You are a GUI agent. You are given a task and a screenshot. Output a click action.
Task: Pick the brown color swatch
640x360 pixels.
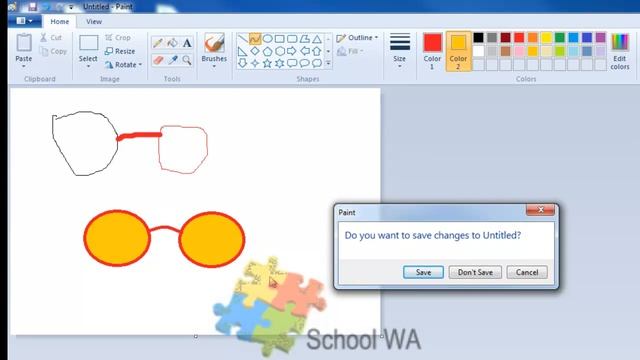tap(506, 51)
